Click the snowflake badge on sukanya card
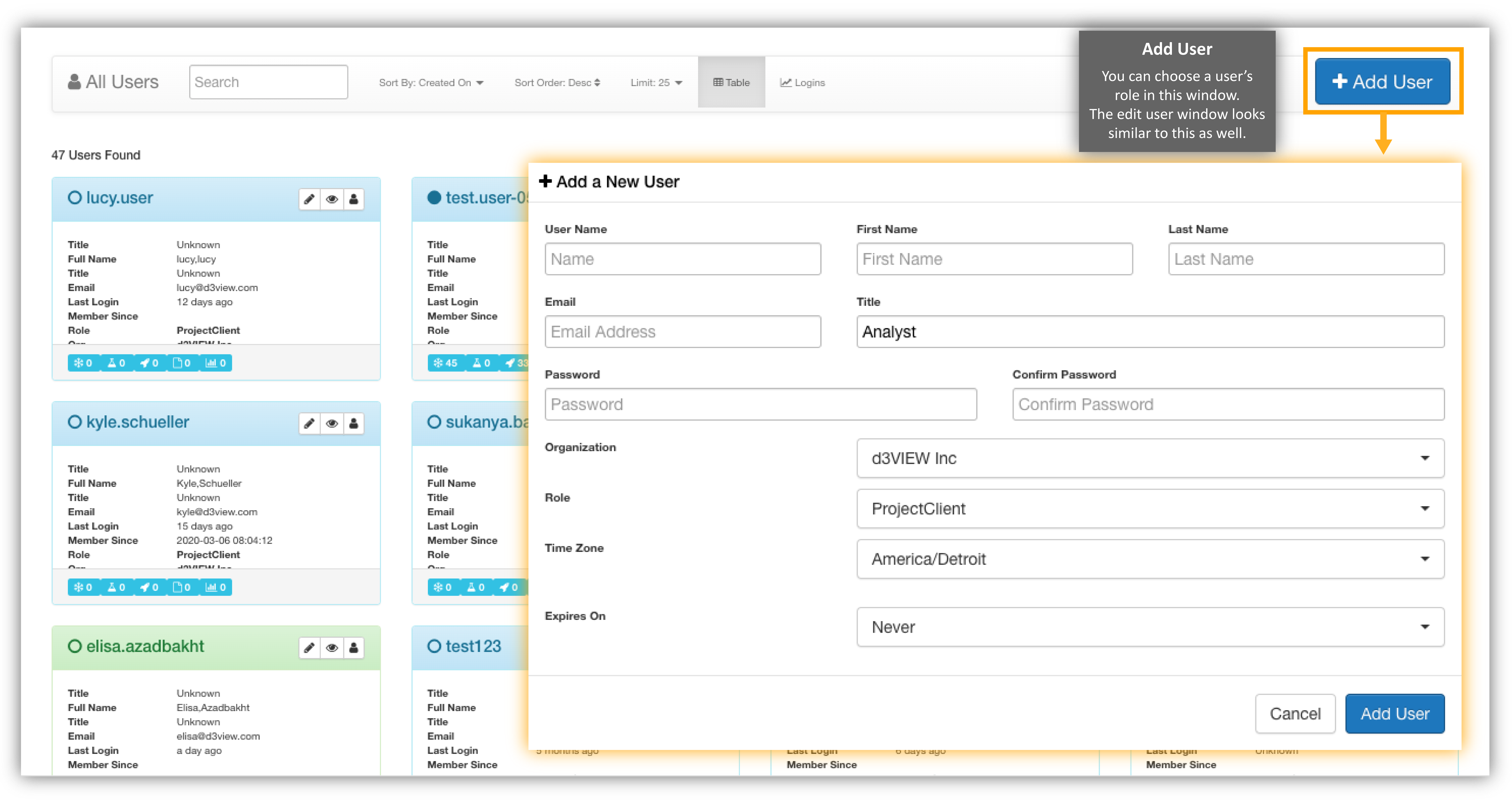The height and width of the screenshot is (802, 1512). click(x=443, y=587)
